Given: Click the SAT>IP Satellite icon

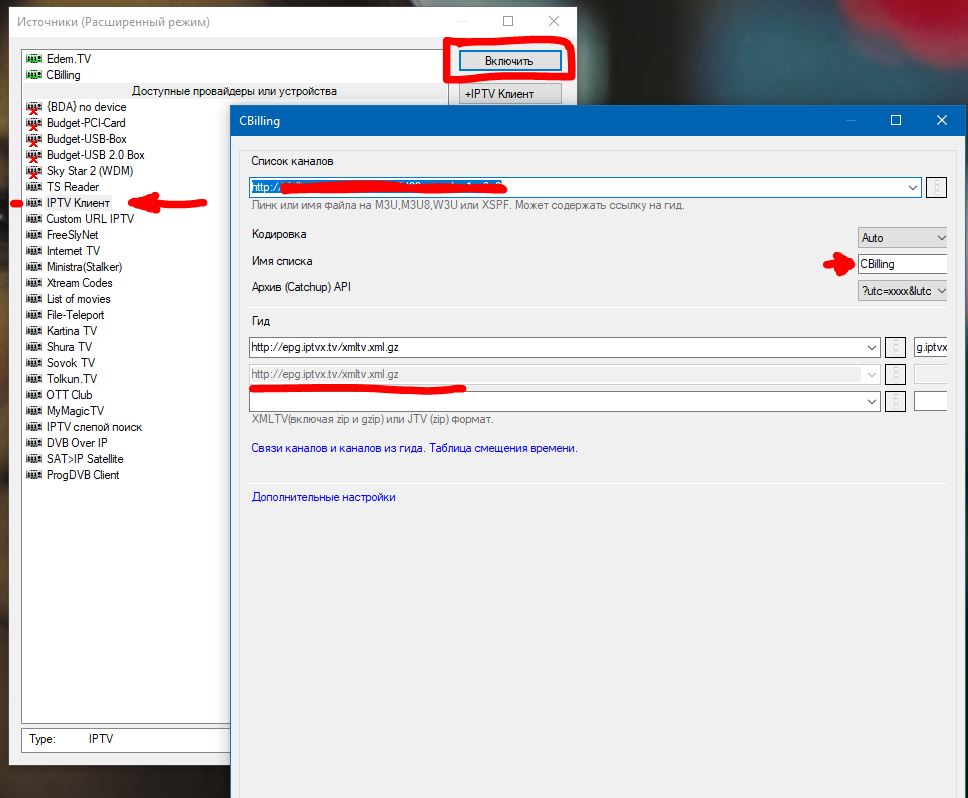Looking at the screenshot, I should (34, 459).
